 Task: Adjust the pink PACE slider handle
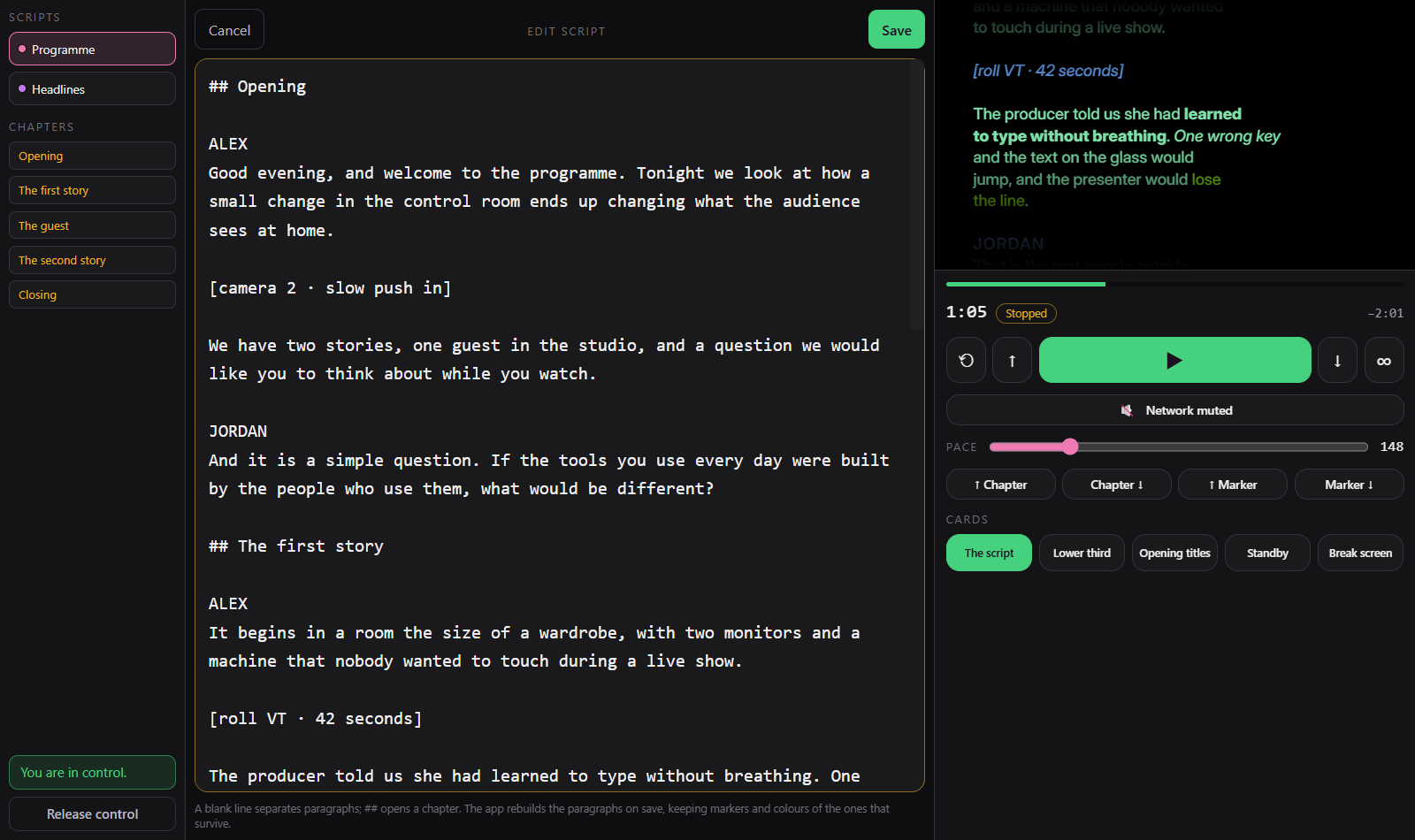[x=1070, y=447]
